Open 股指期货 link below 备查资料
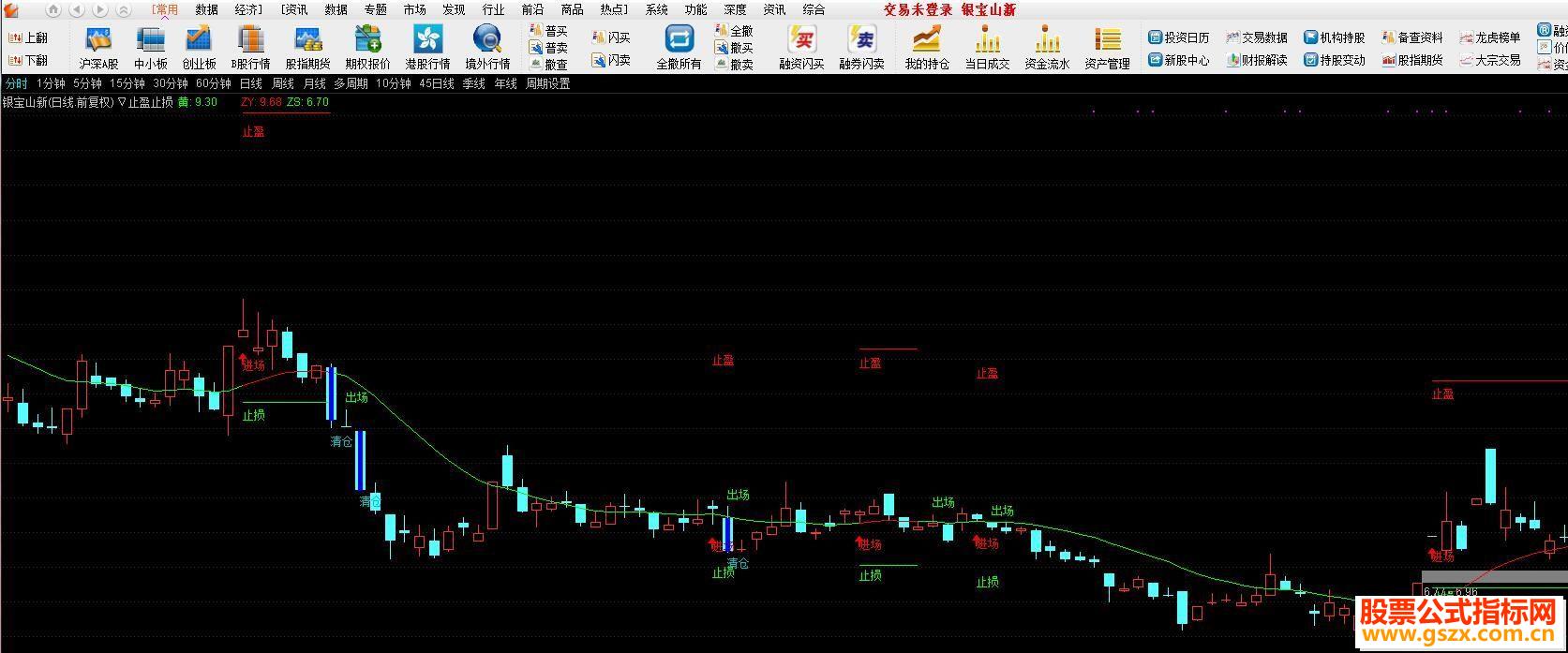1568x653 pixels. pyautogui.click(x=1412, y=60)
